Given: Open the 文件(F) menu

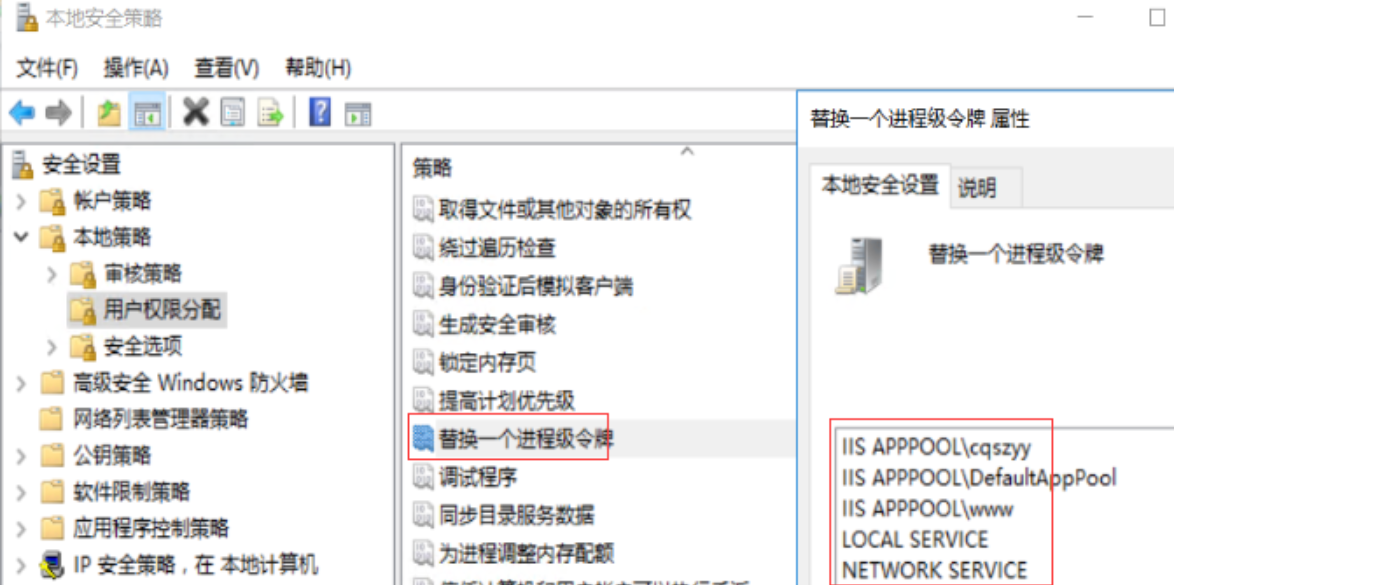Looking at the screenshot, I should click(47, 68).
